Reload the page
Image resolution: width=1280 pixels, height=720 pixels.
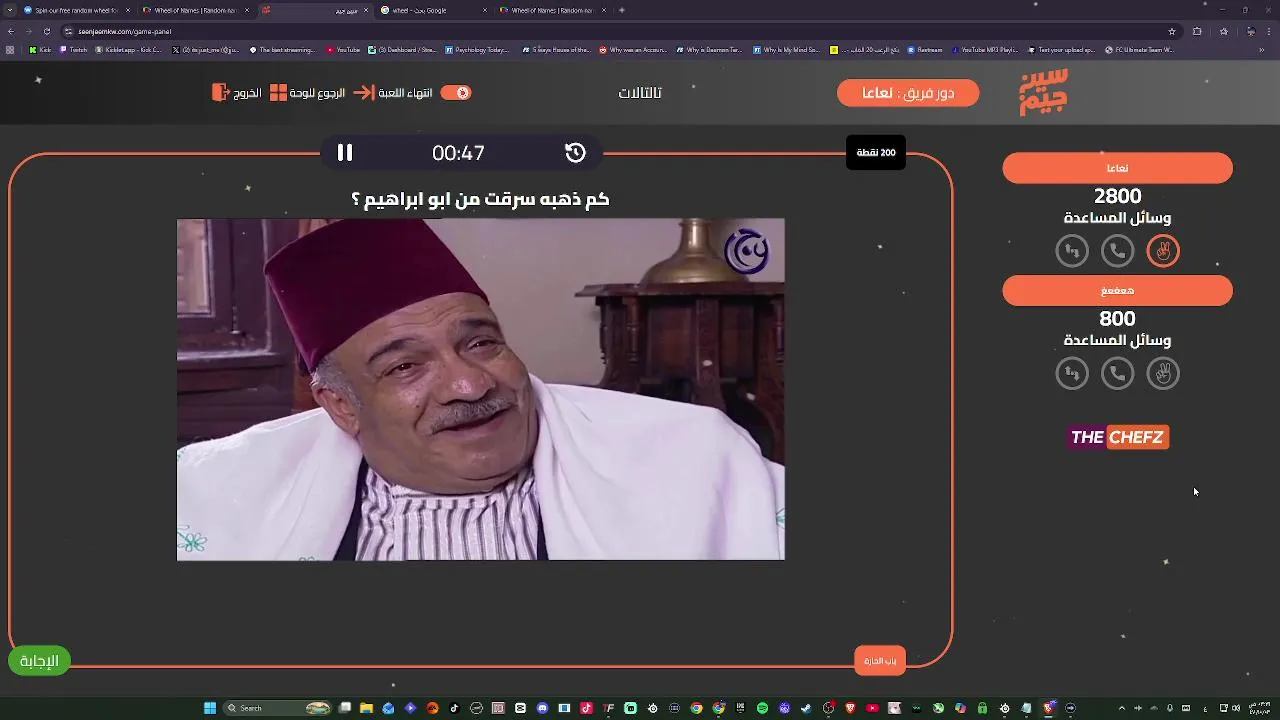coord(46,31)
